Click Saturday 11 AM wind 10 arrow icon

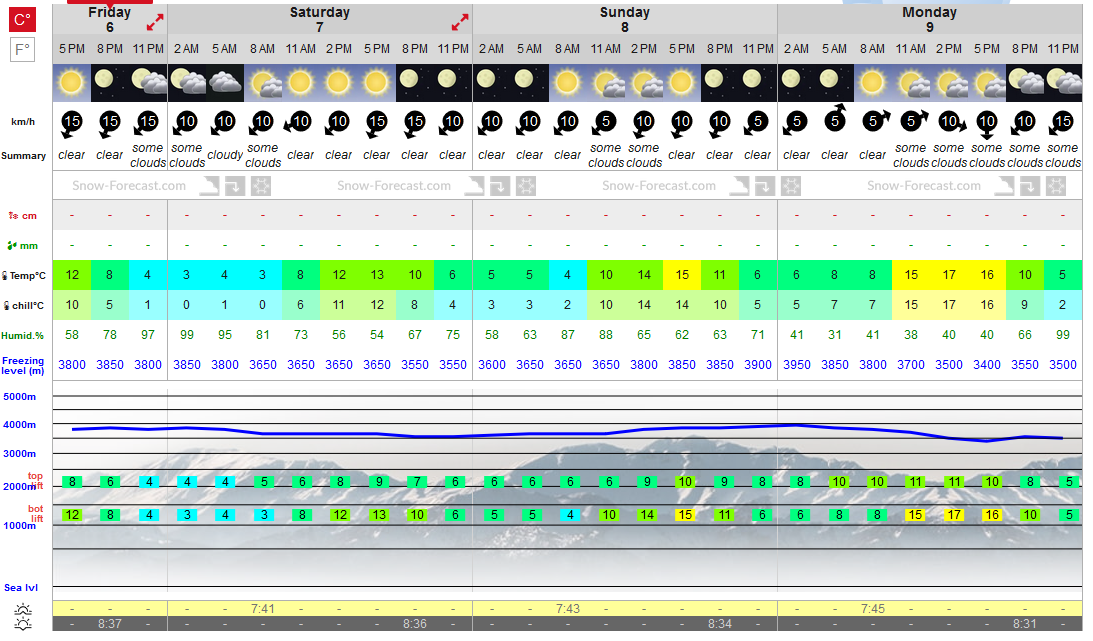[299, 123]
